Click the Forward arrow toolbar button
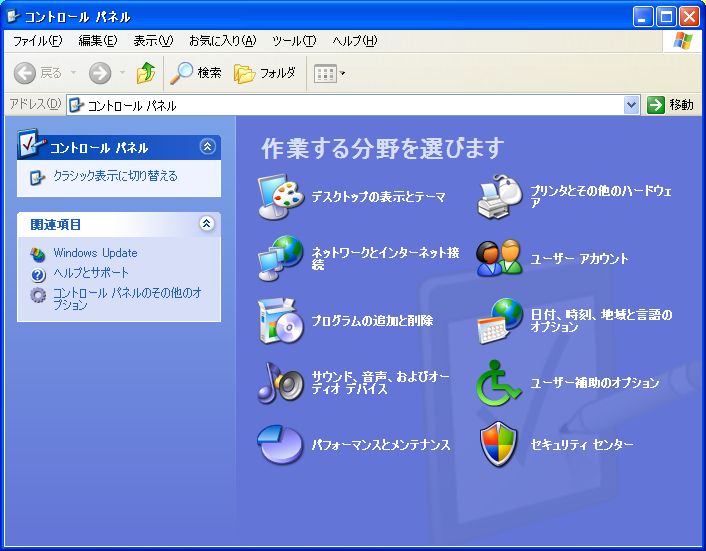 click(100, 73)
